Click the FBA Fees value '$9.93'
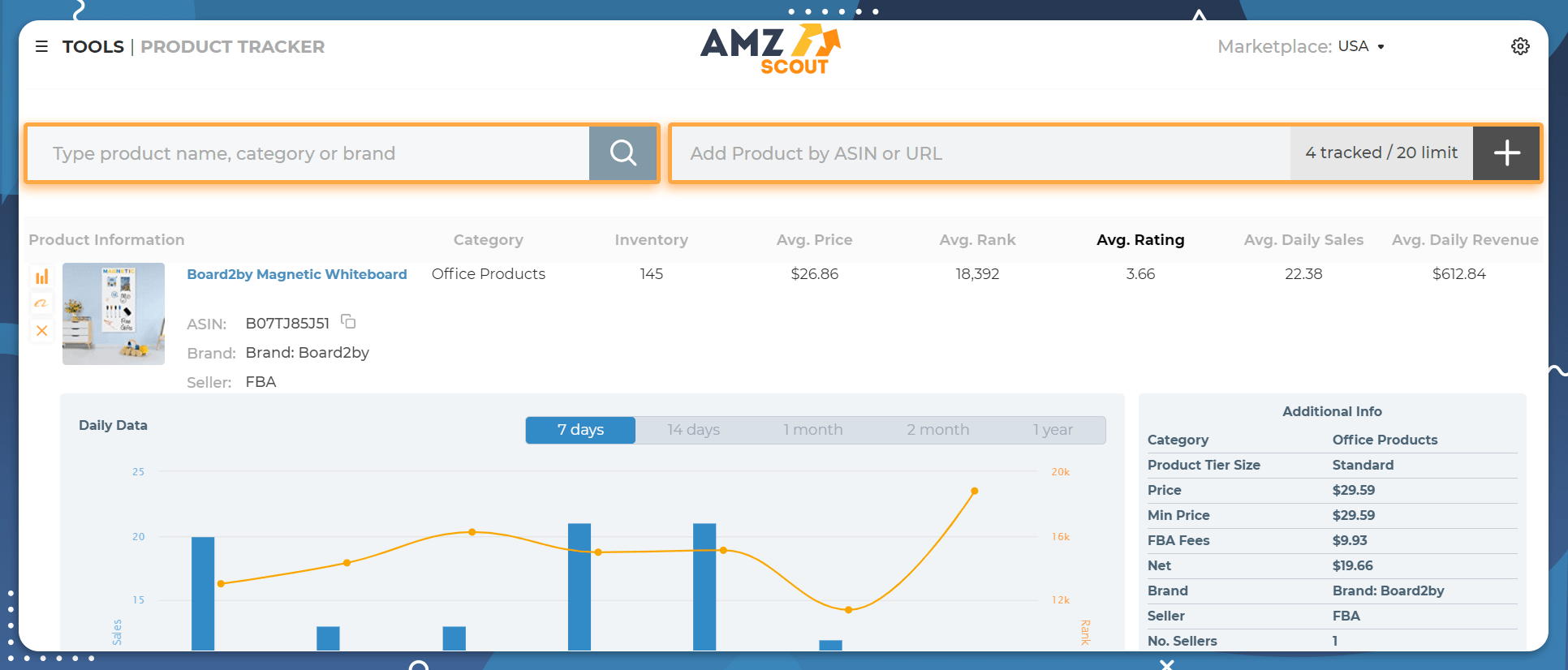This screenshot has height=670, width=1568. [1350, 540]
